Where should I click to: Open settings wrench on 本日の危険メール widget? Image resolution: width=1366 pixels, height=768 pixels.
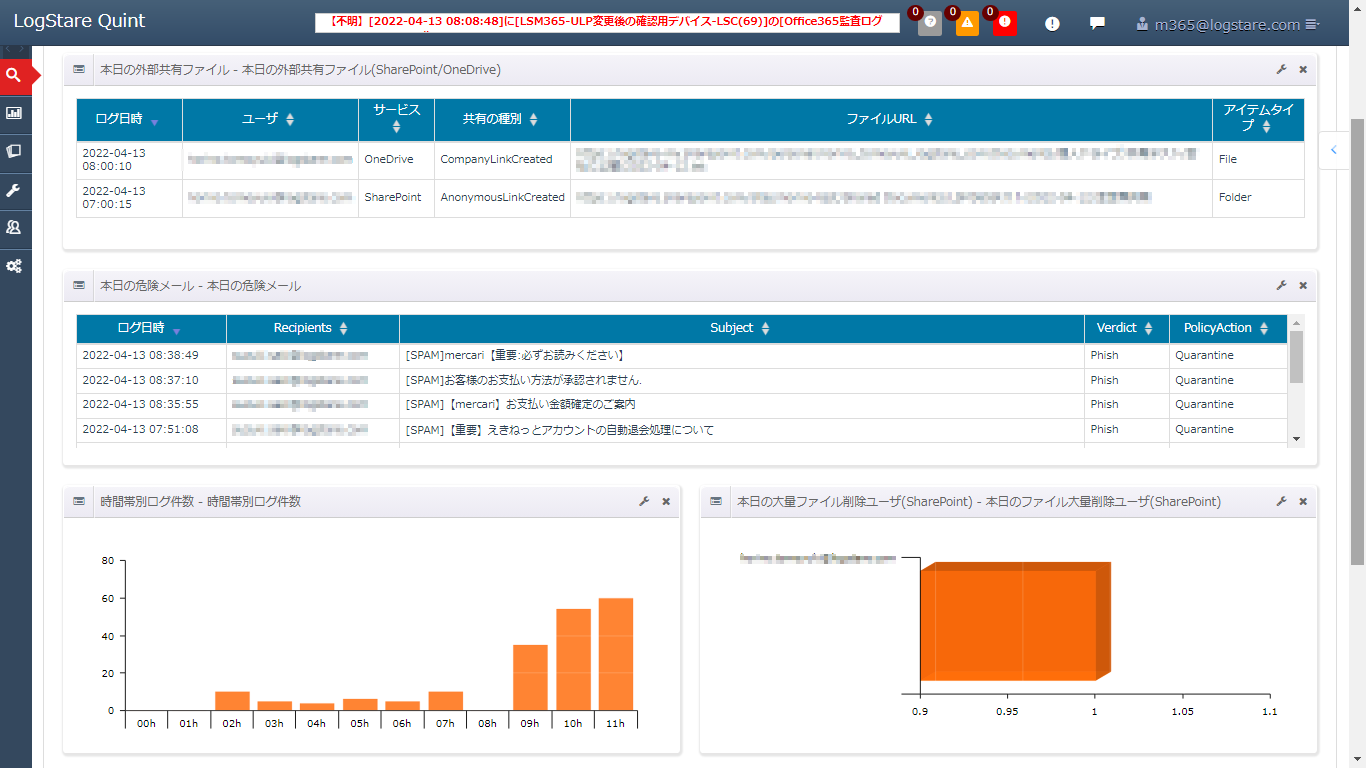point(1281,285)
